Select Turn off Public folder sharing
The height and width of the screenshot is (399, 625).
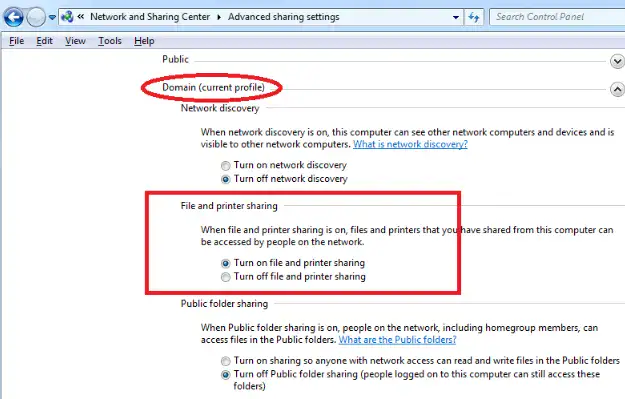[x=226, y=374]
